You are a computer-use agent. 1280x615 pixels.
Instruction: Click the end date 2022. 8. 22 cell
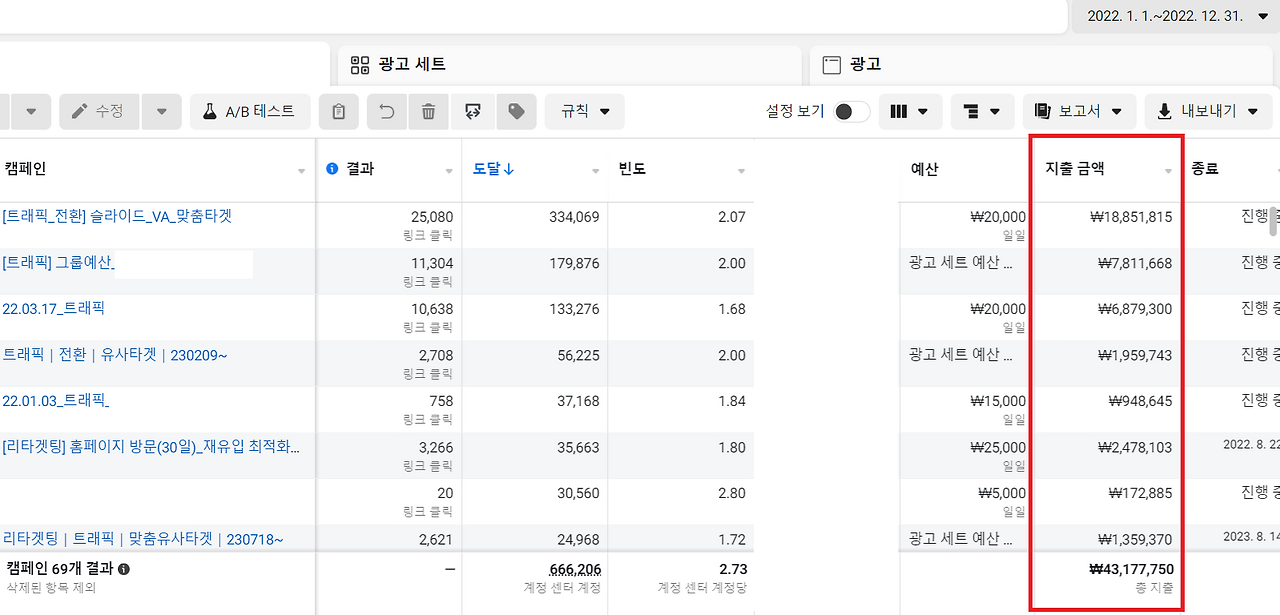coord(1251,443)
